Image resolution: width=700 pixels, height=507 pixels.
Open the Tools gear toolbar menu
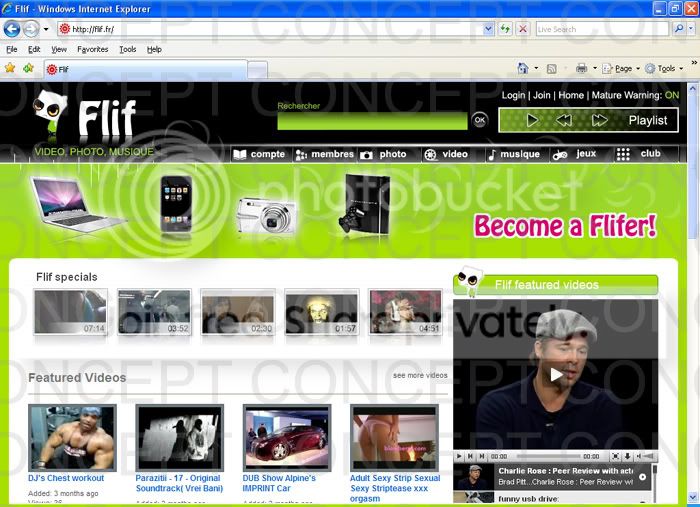click(x=664, y=69)
